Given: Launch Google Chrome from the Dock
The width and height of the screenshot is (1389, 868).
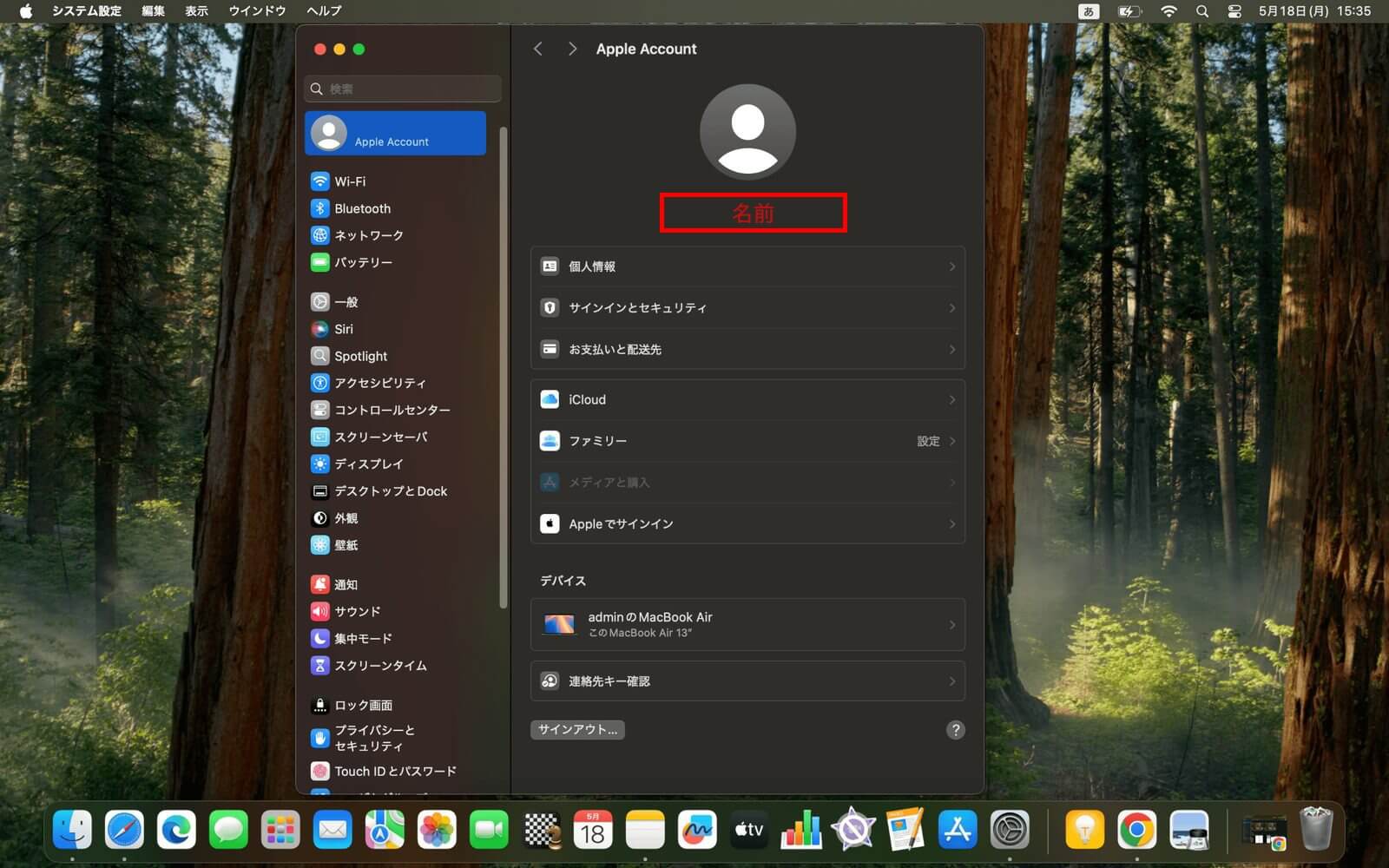Looking at the screenshot, I should 1136,831.
